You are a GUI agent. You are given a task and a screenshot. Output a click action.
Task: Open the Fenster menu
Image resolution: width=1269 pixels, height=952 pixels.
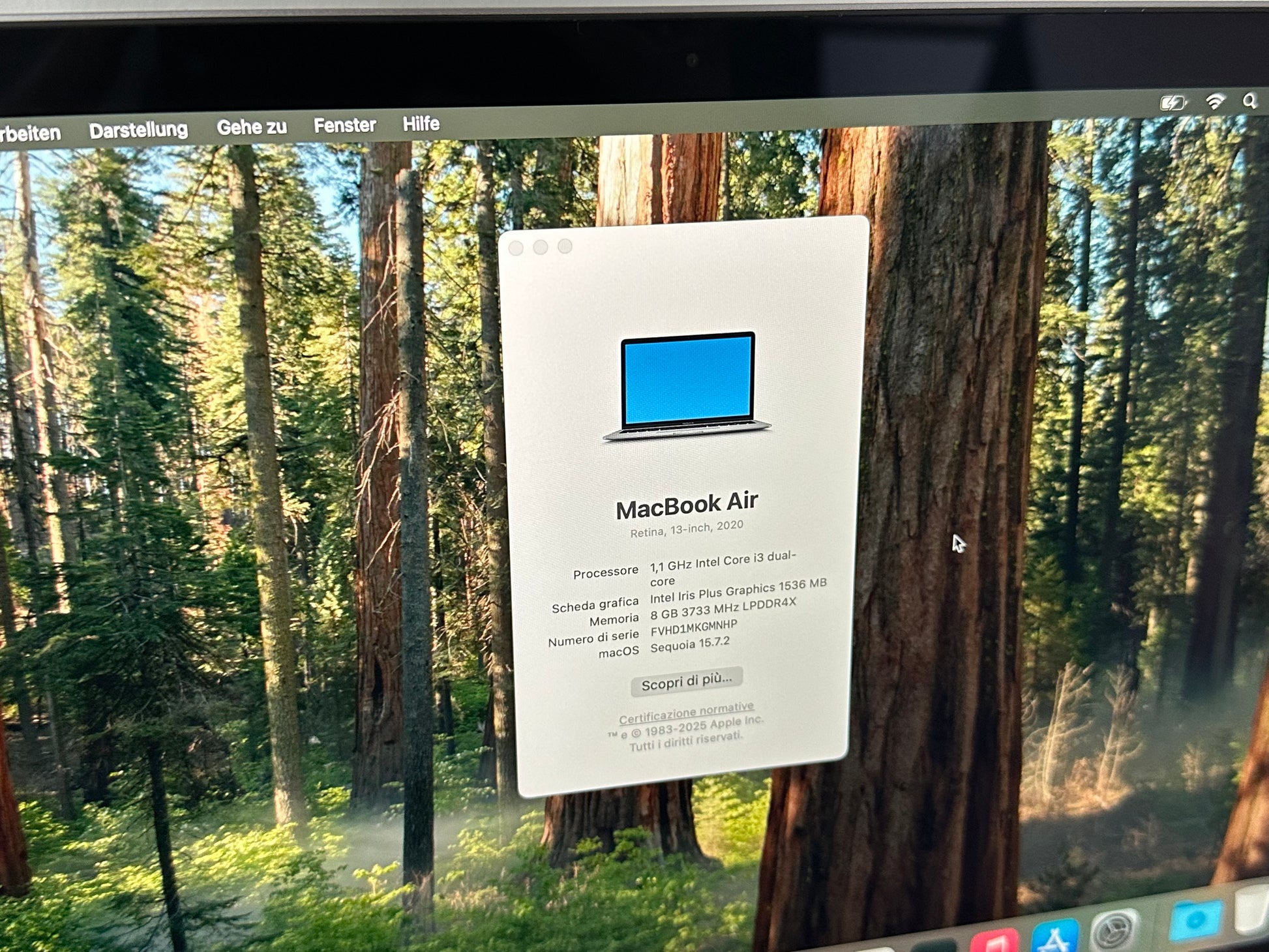coord(344,125)
